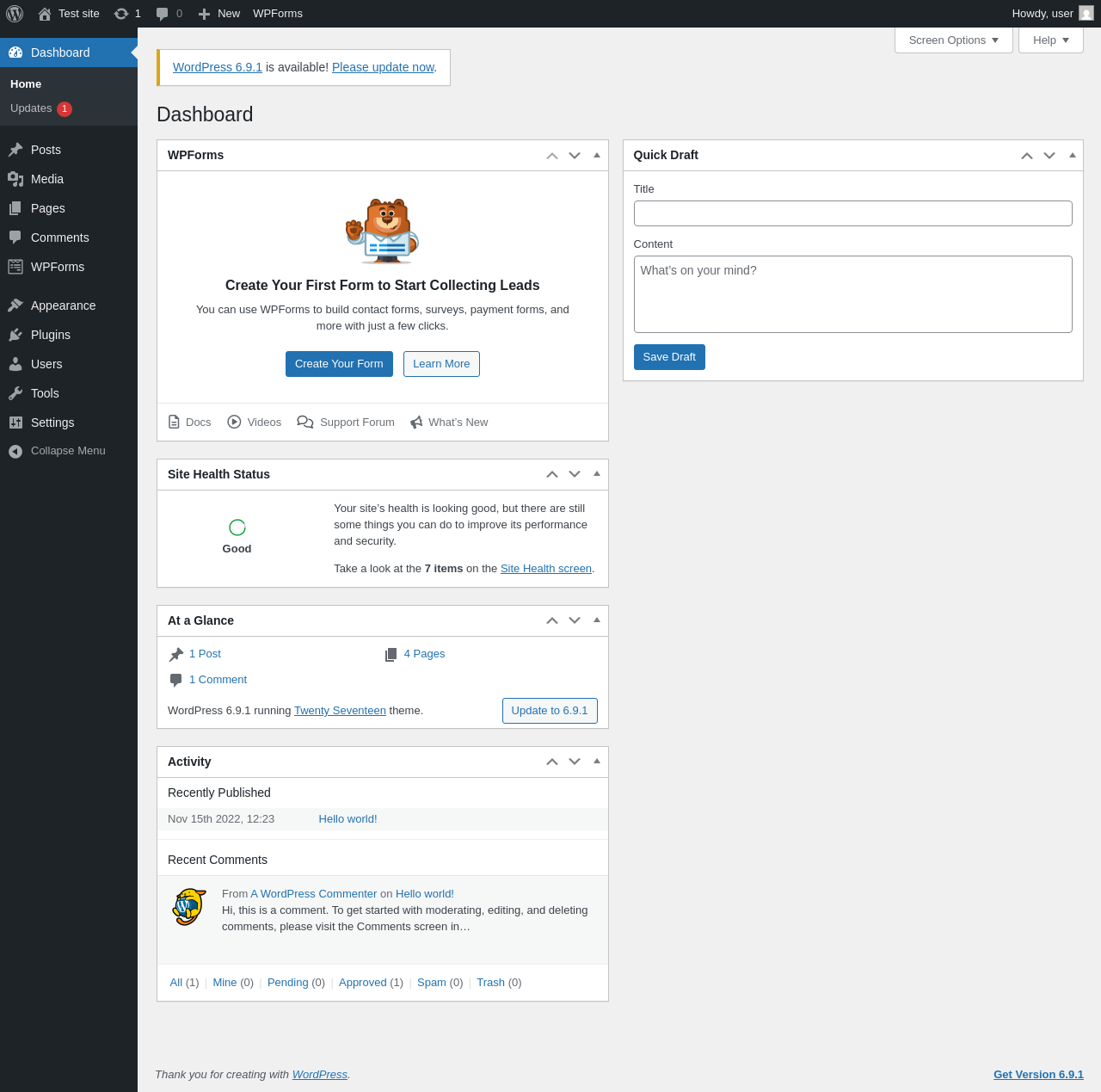Move Site Health Status widget up
The height and width of the screenshot is (1092, 1101).
pyautogui.click(x=552, y=475)
